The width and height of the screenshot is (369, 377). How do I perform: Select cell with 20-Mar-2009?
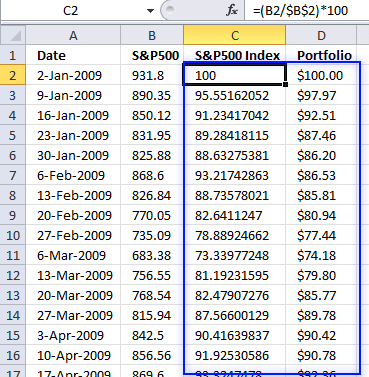(73, 295)
